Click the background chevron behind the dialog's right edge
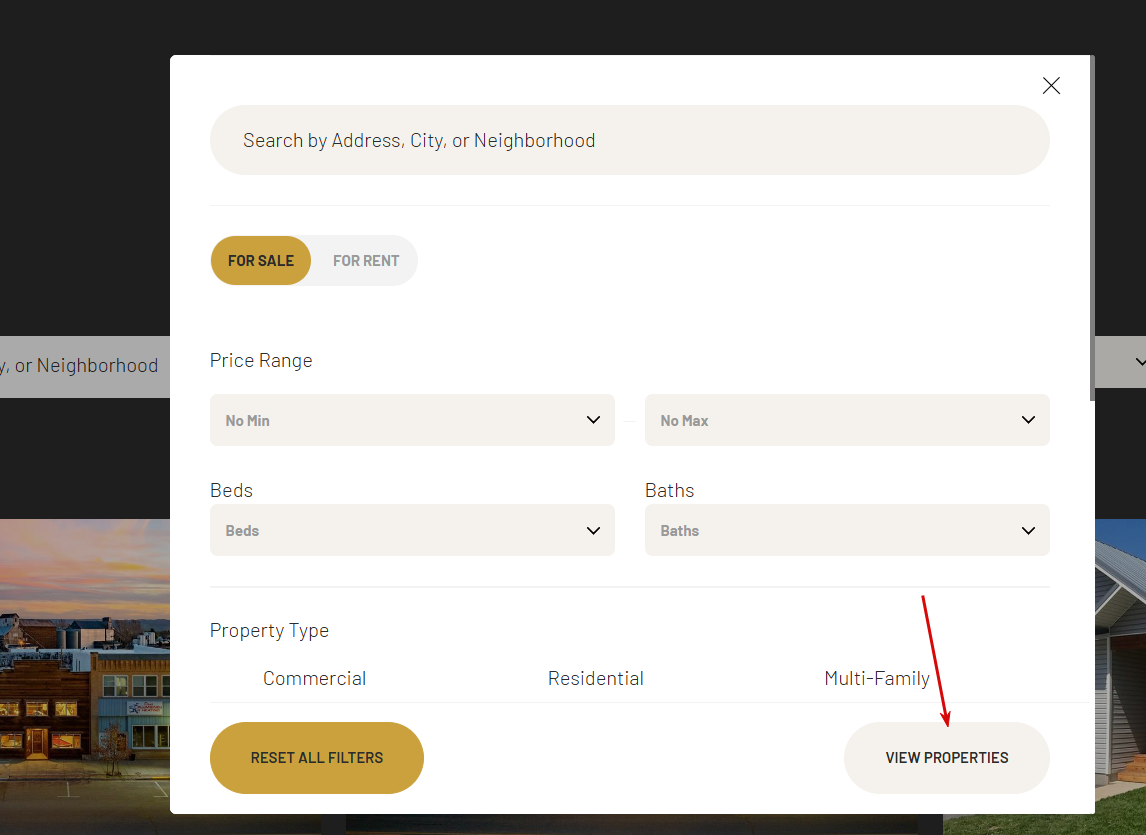Screen dimensions: 1146x835 tap(1139, 362)
